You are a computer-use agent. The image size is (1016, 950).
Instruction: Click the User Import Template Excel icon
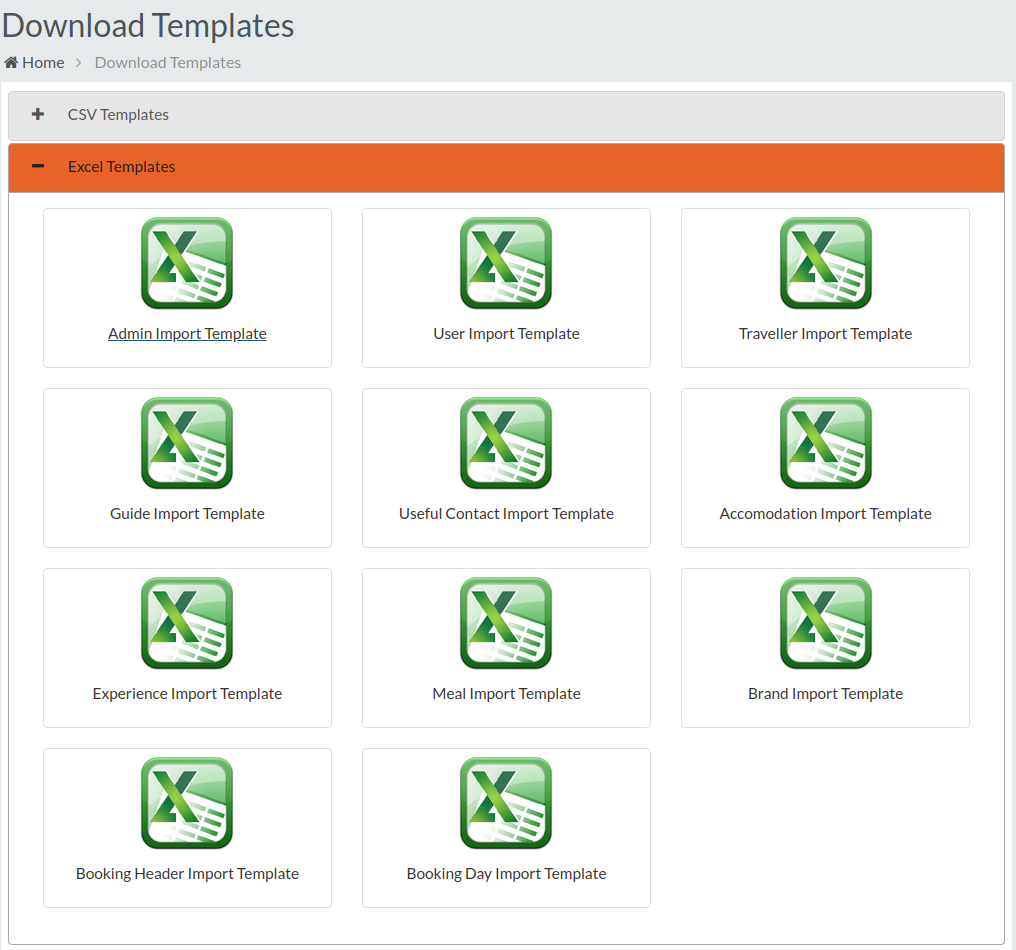coord(506,263)
